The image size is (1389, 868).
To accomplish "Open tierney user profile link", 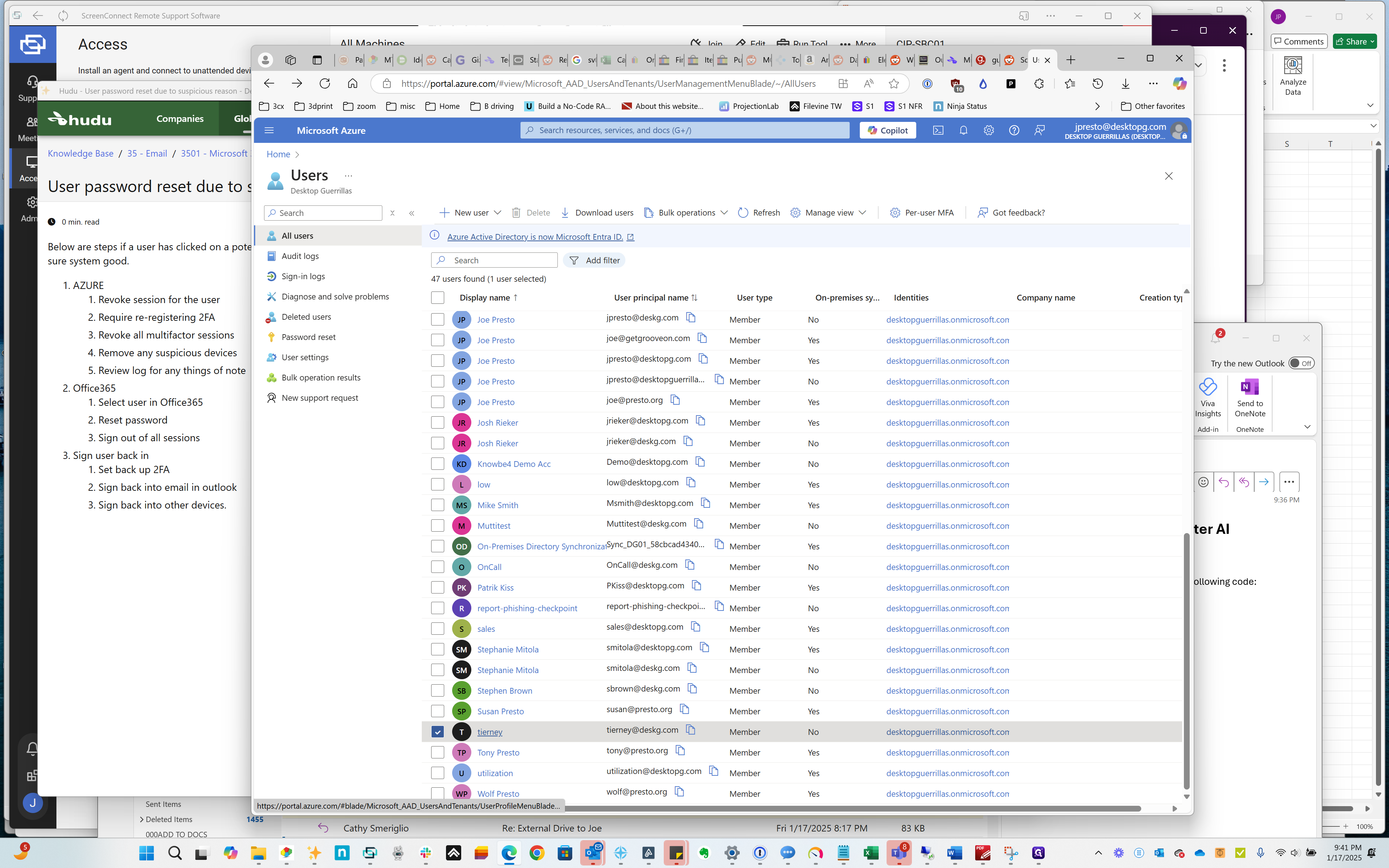I will pos(490,732).
